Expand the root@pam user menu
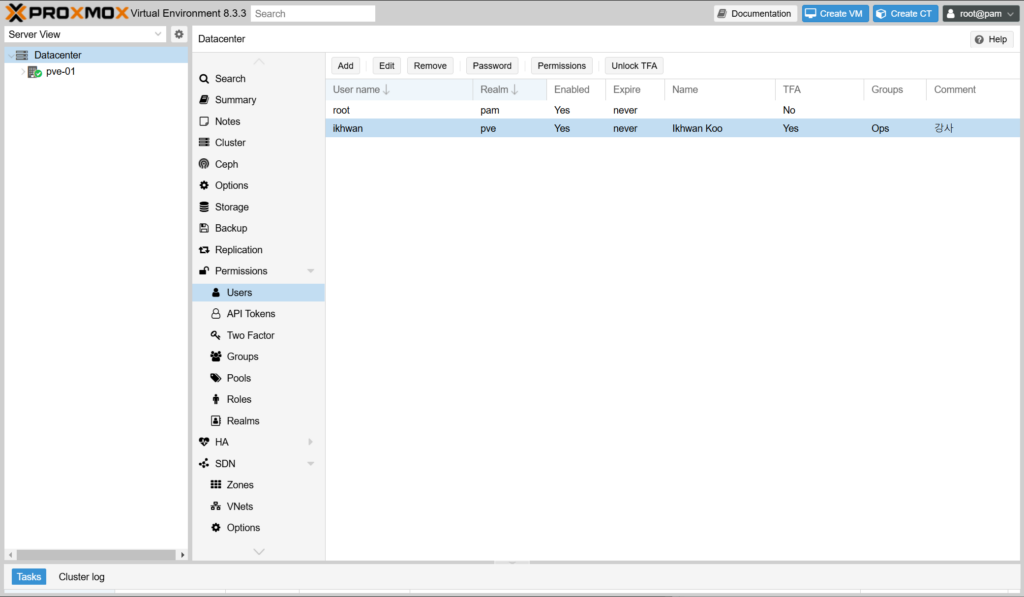Screen dimensions: 1024x597 [x=981, y=14]
